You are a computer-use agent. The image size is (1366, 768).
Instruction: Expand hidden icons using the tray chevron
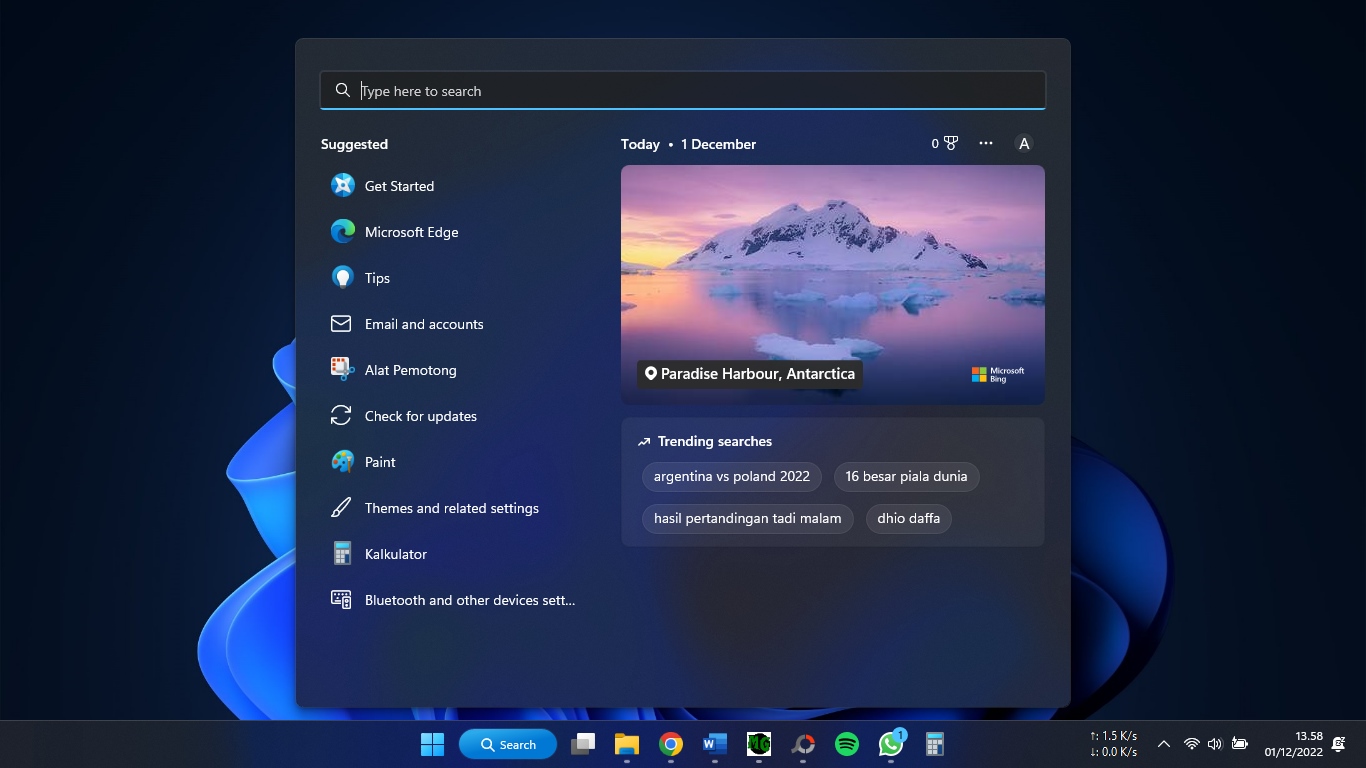click(x=1164, y=744)
